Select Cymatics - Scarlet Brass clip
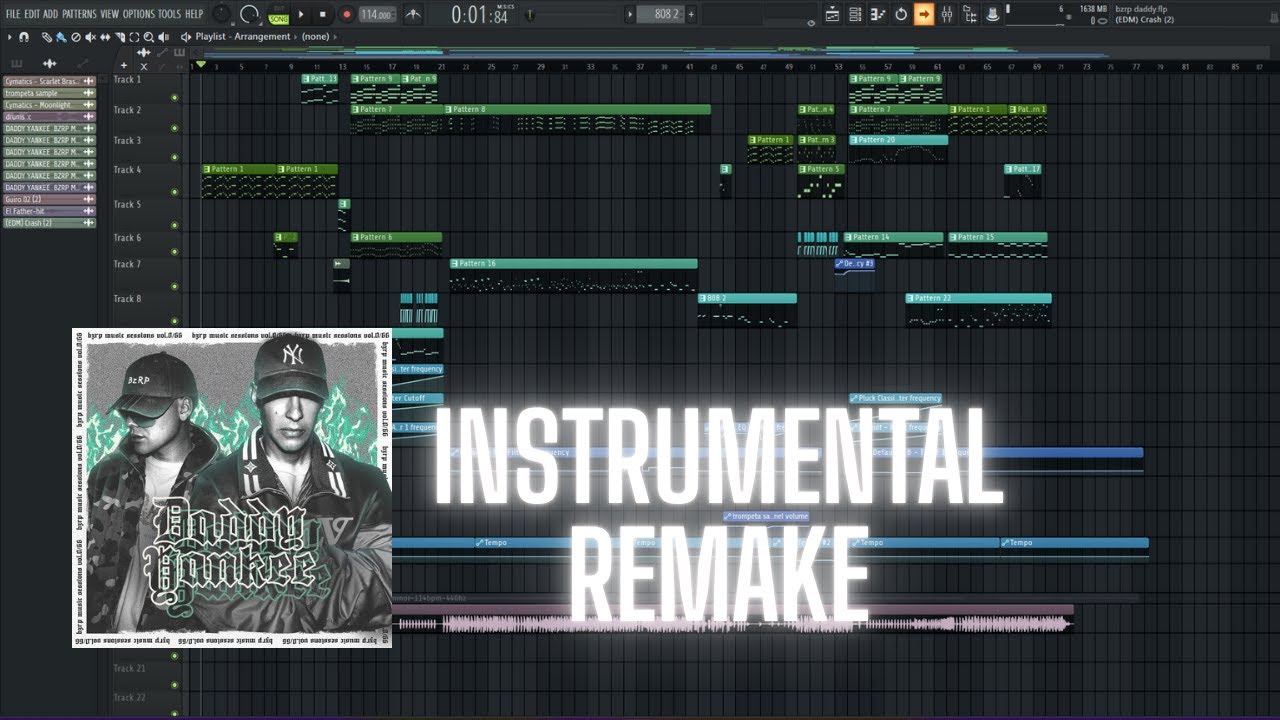1280x720 pixels. (x=50, y=81)
